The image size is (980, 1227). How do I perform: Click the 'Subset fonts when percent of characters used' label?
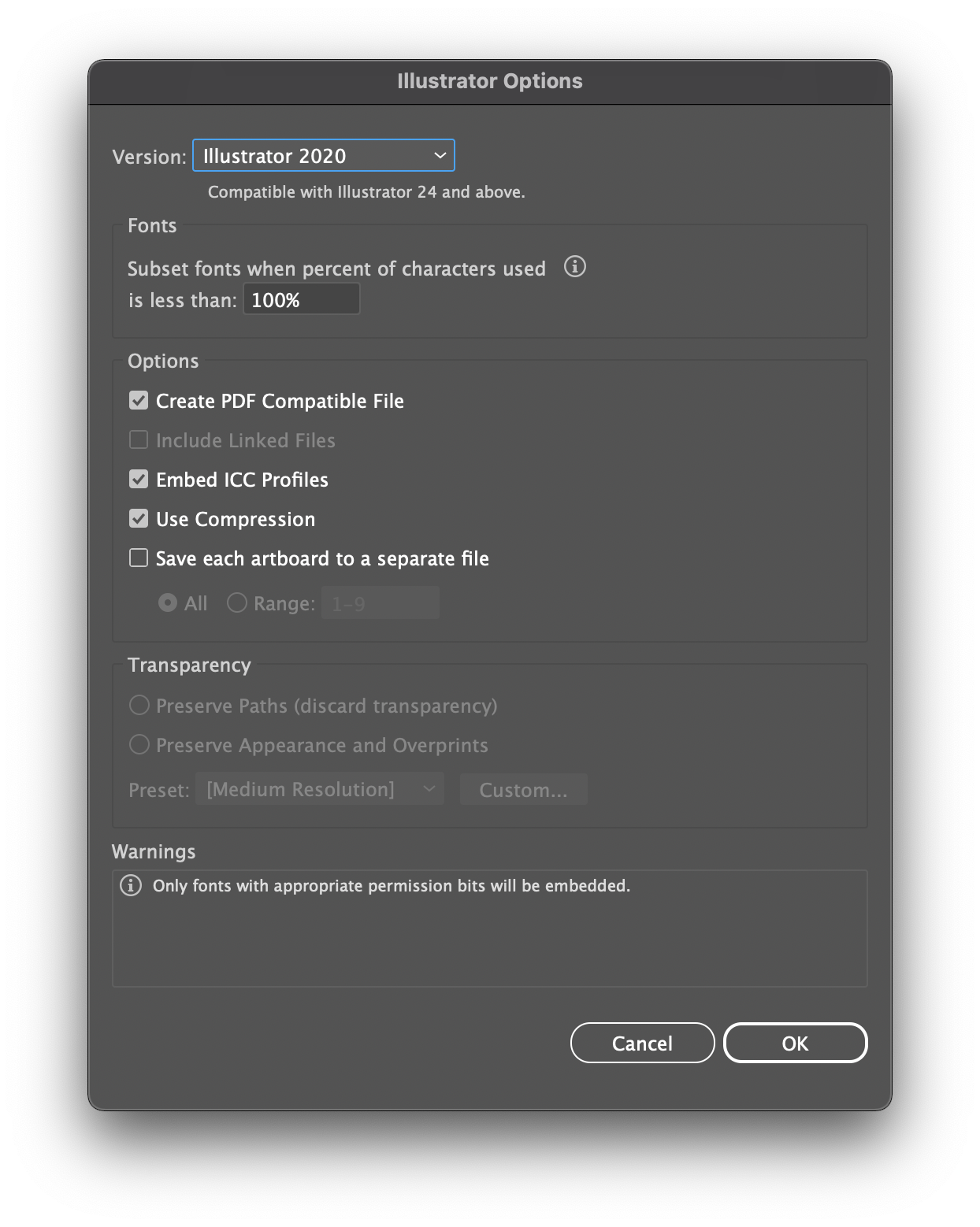336,269
